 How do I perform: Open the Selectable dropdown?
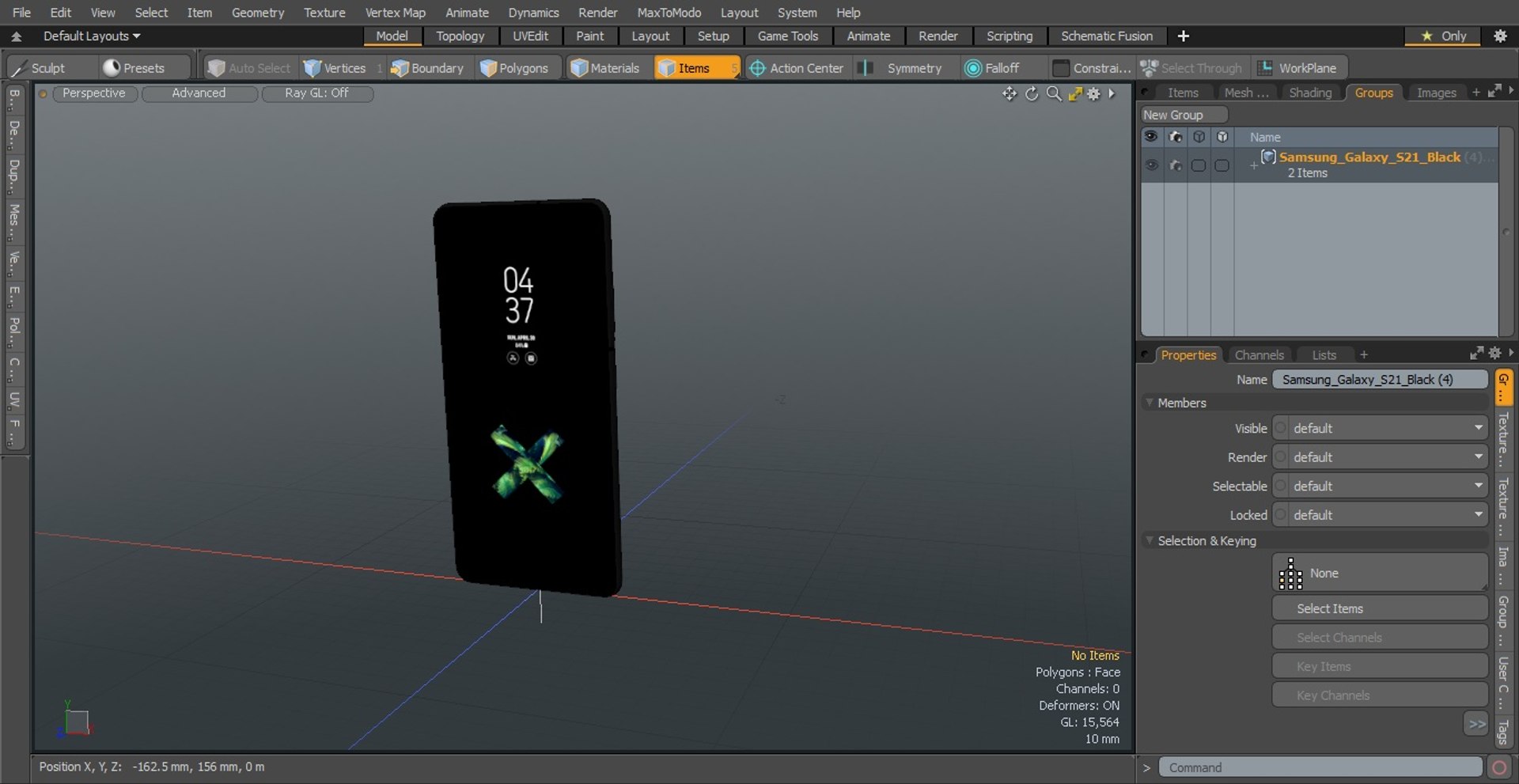tap(1381, 486)
